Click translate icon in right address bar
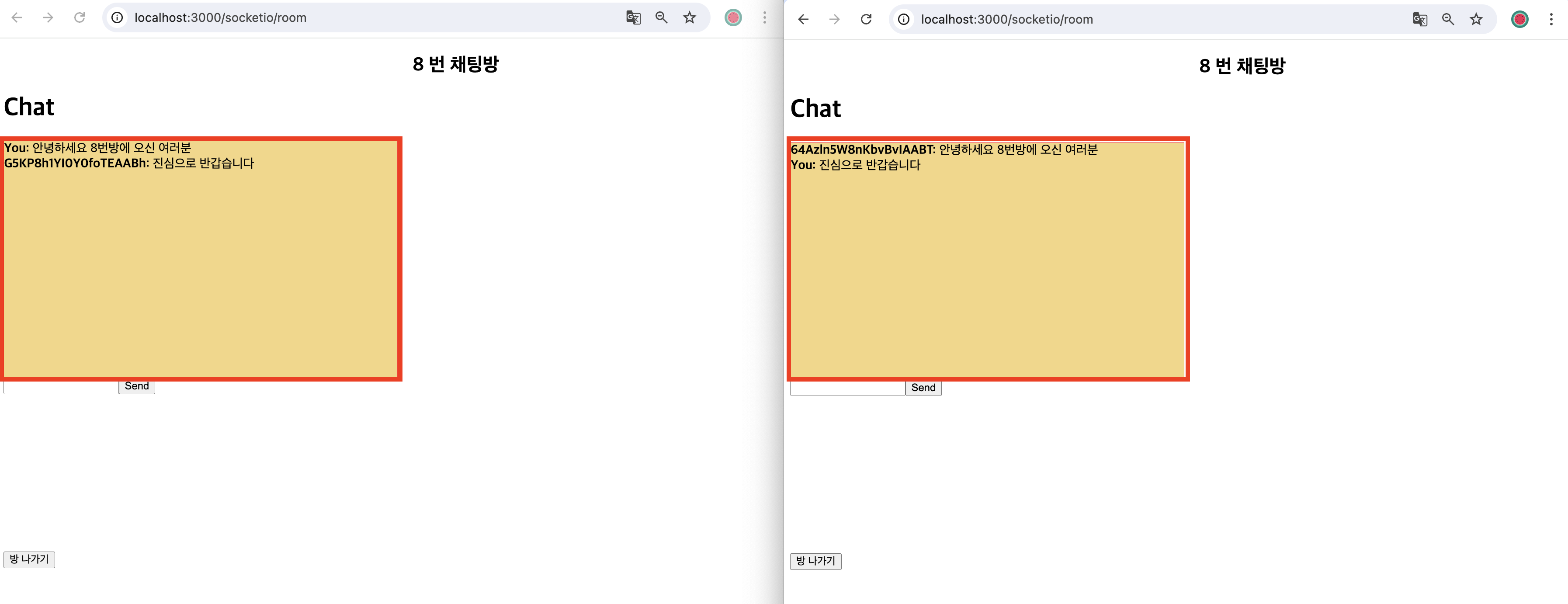This screenshot has width=1568, height=604. [x=1419, y=20]
